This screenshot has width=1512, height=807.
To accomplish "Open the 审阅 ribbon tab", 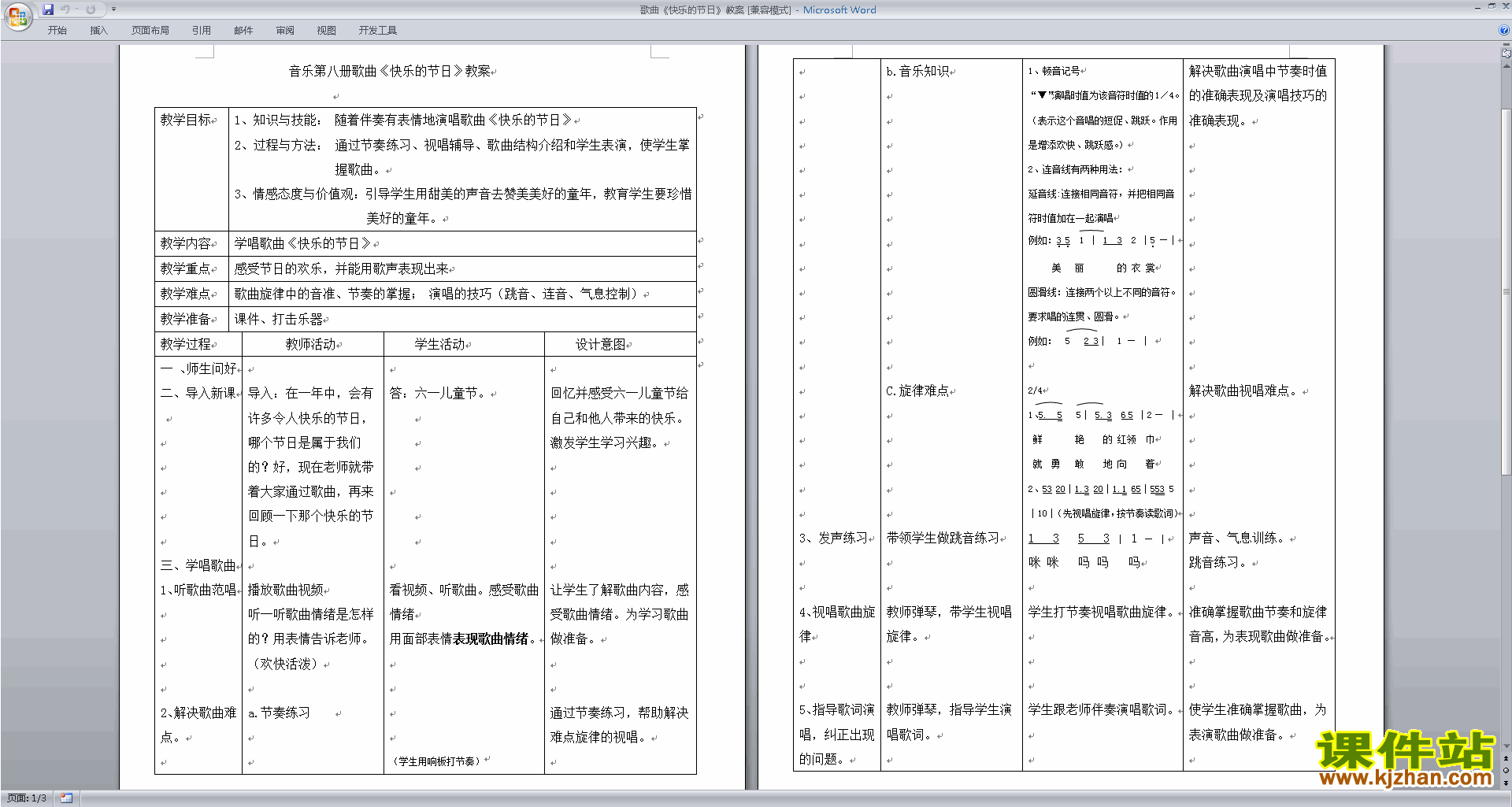I will [x=285, y=30].
